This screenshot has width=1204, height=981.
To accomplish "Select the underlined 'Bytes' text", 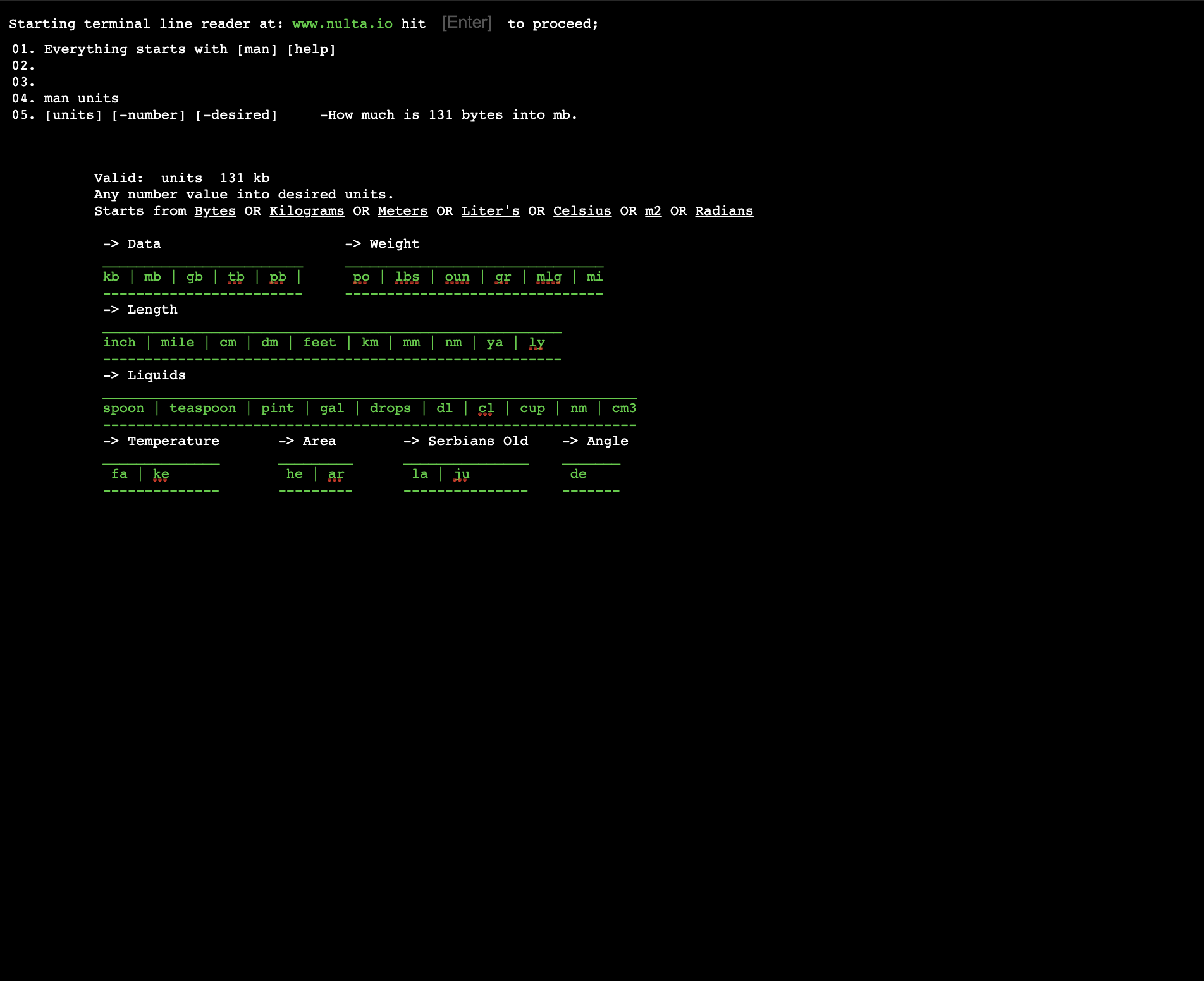I will coord(215,211).
